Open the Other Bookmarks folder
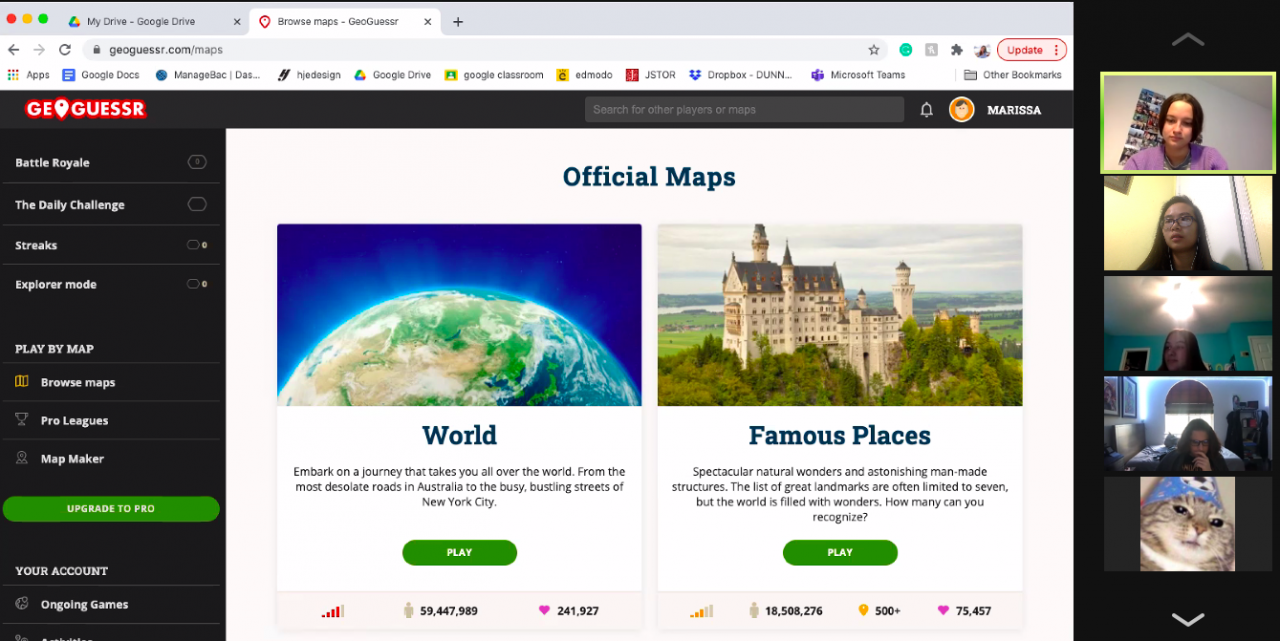This screenshot has height=641, width=1280. click(1012, 75)
